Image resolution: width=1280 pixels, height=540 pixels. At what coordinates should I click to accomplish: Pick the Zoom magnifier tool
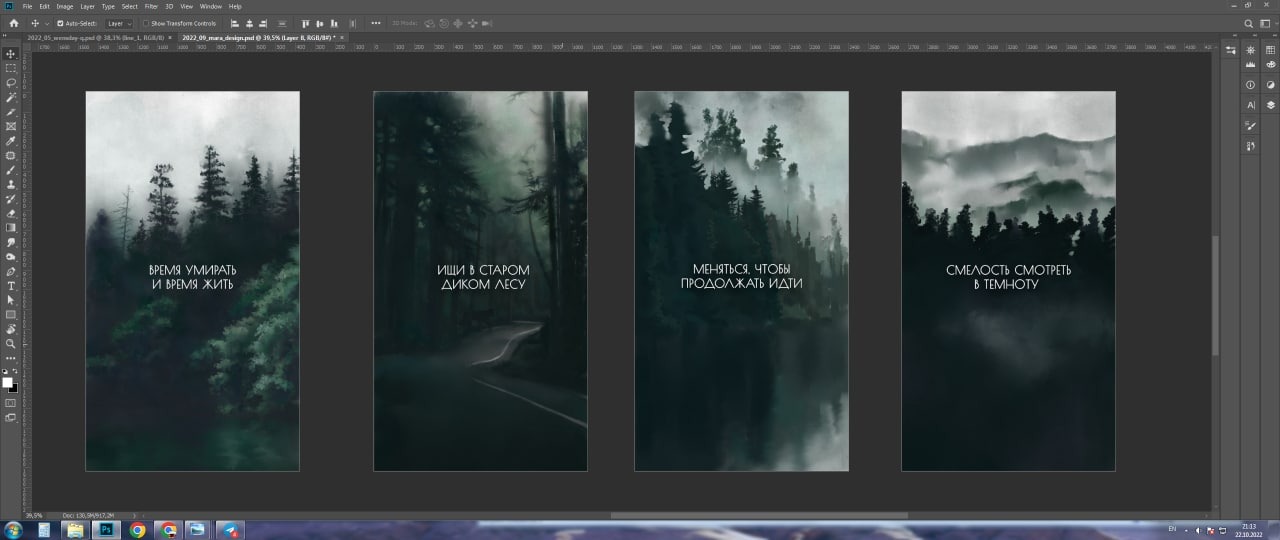[11, 344]
